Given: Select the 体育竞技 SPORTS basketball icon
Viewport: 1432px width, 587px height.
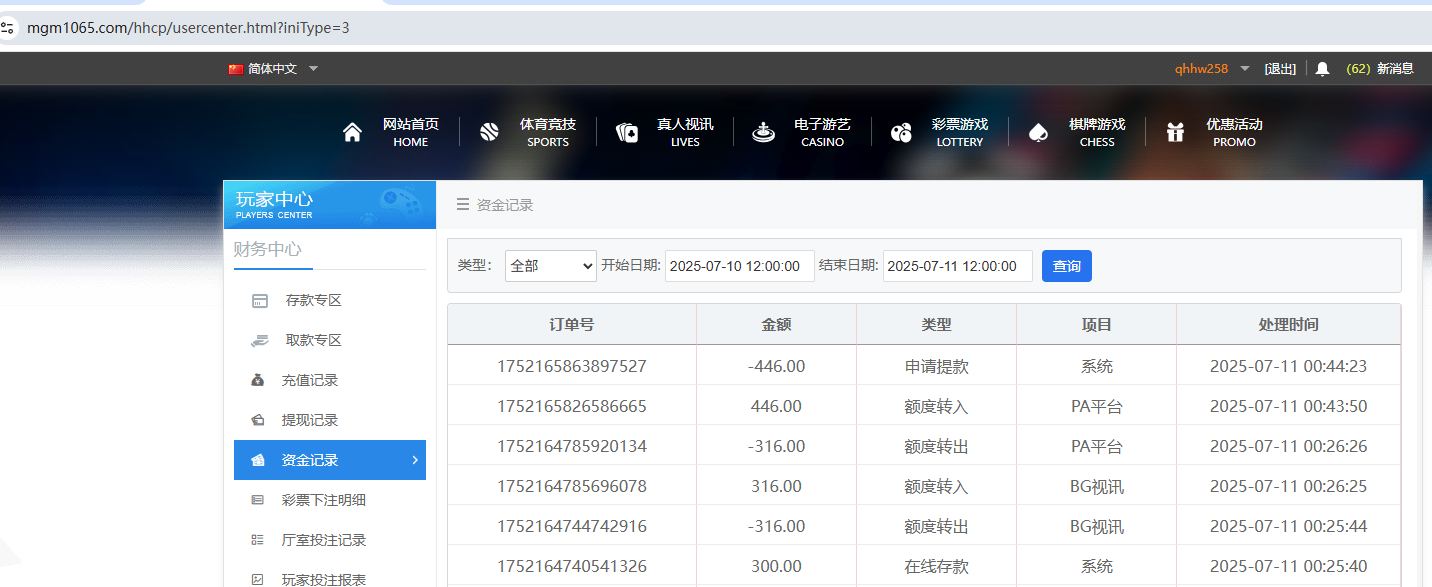Looking at the screenshot, I should [489, 131].
